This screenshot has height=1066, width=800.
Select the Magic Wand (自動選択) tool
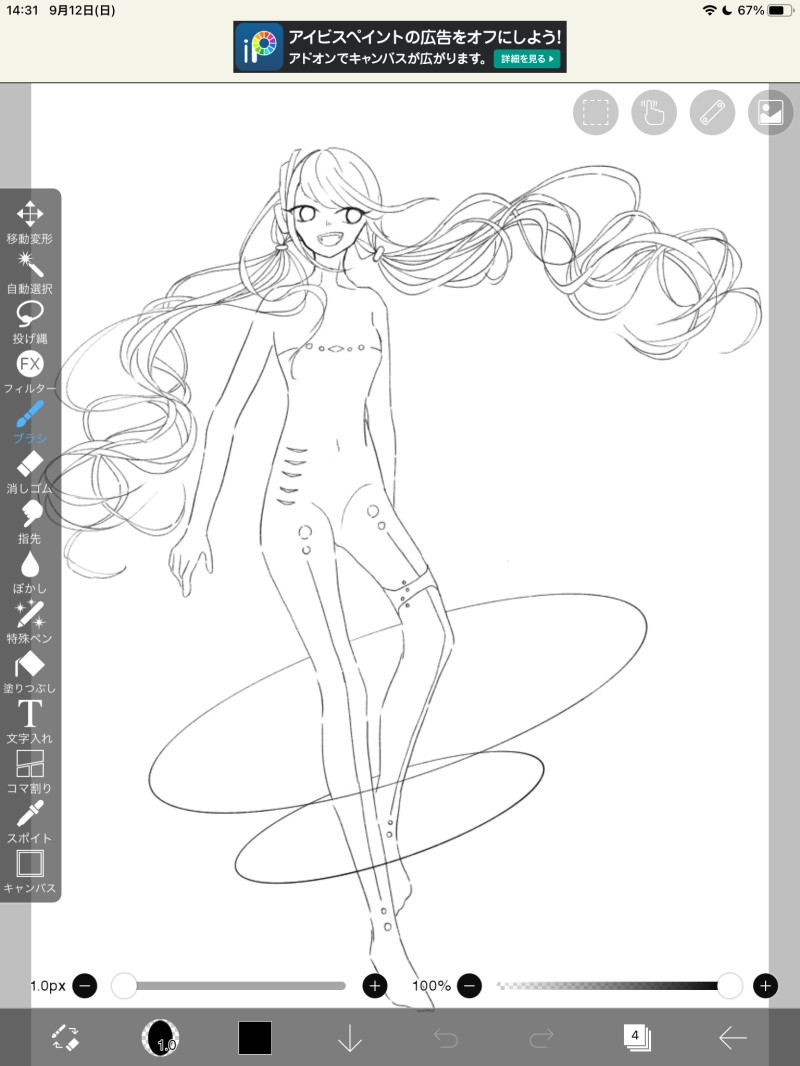coord(30,273)
